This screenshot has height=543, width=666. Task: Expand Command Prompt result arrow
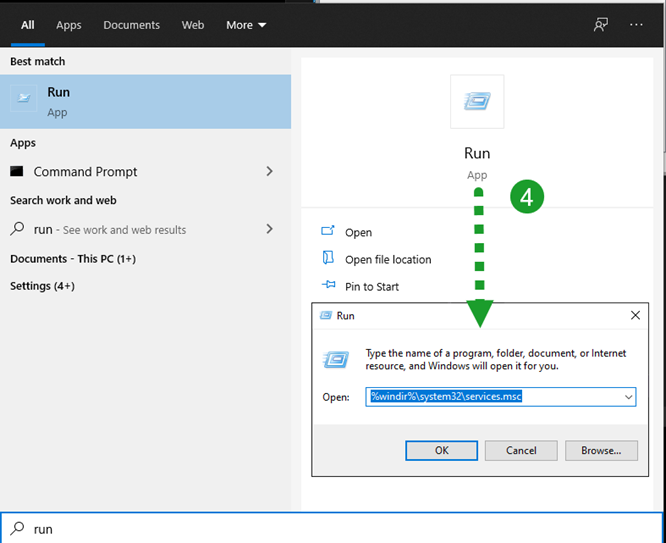point(269,171)
